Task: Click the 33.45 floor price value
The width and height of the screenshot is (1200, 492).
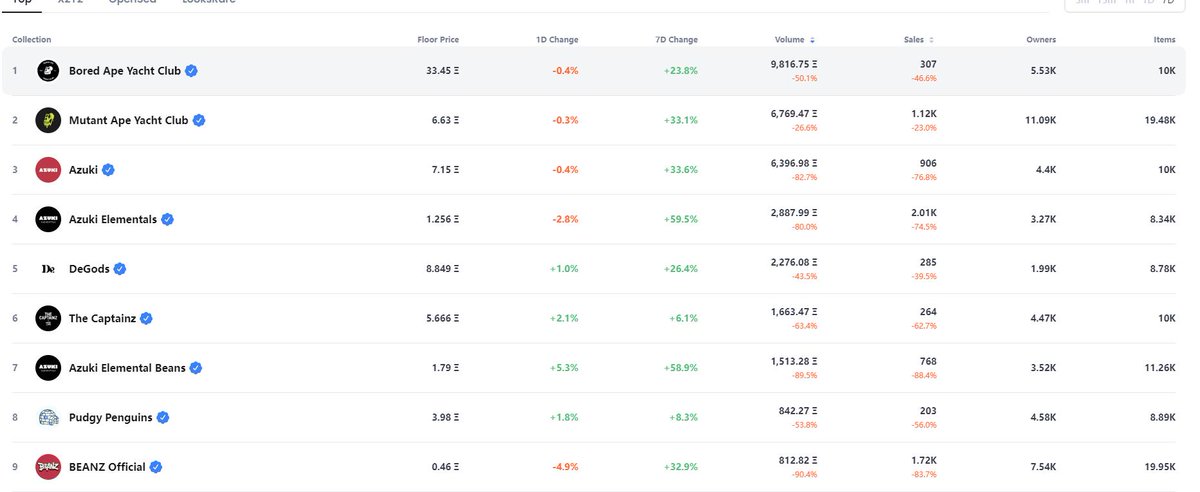Action: click(x=443, y=71)
